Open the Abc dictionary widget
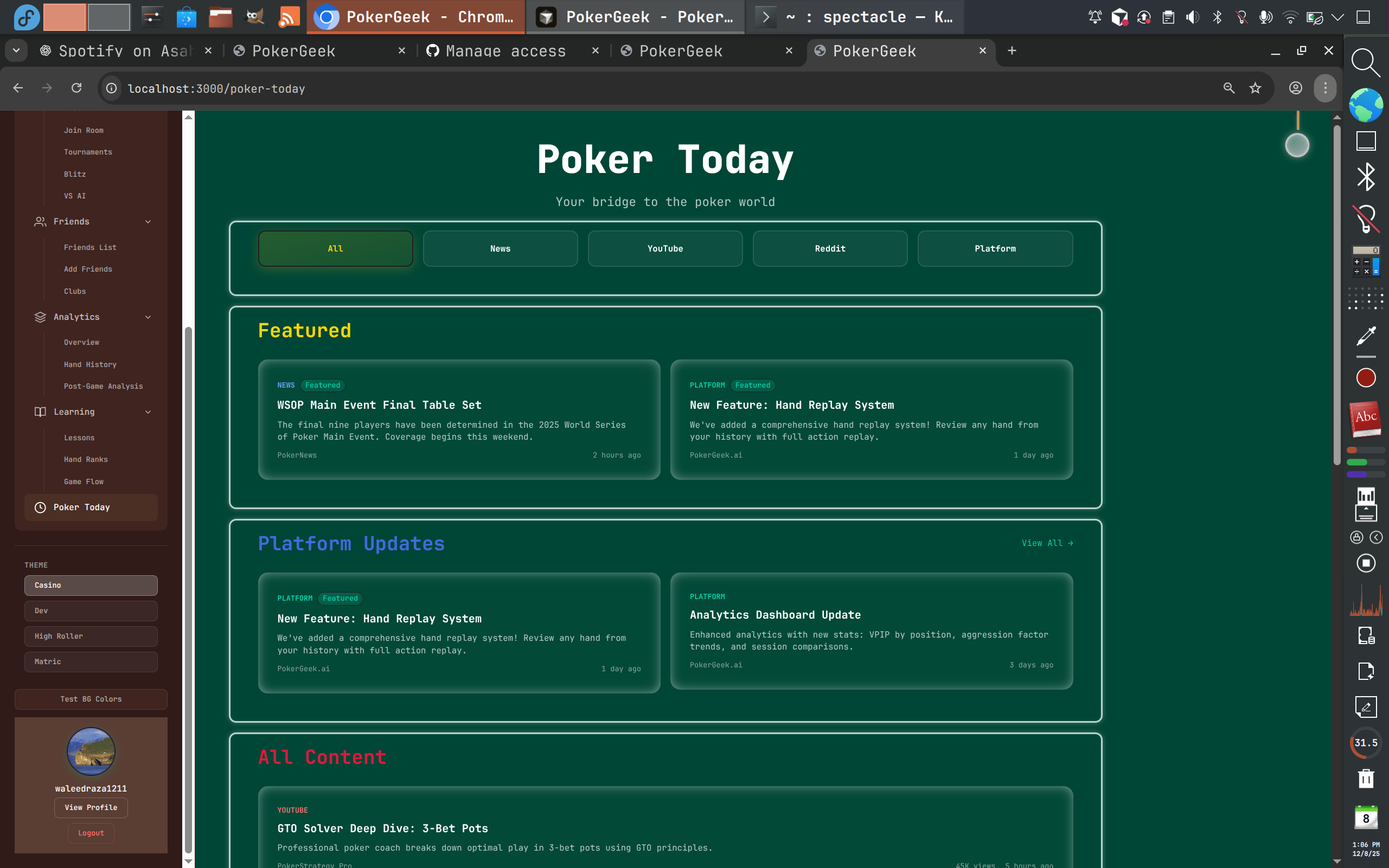Image resolution: width=1389 pixels, height=868 pixels. (1365, 419)
